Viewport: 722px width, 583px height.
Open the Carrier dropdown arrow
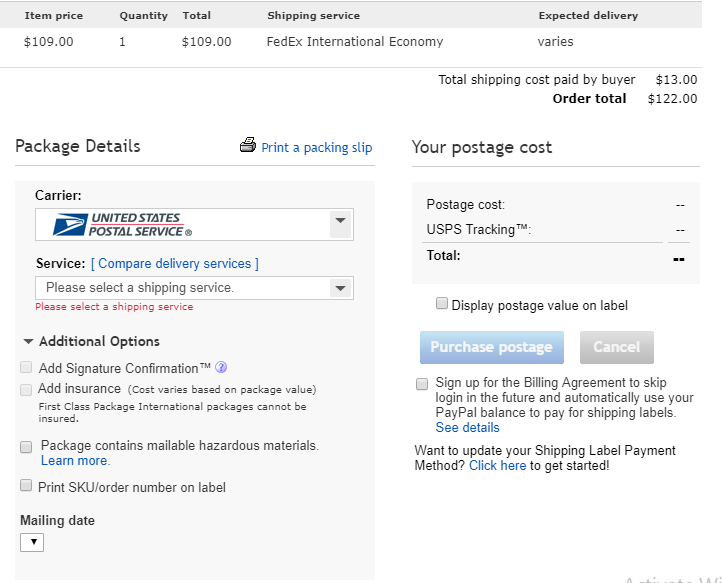tap(341, 224)
